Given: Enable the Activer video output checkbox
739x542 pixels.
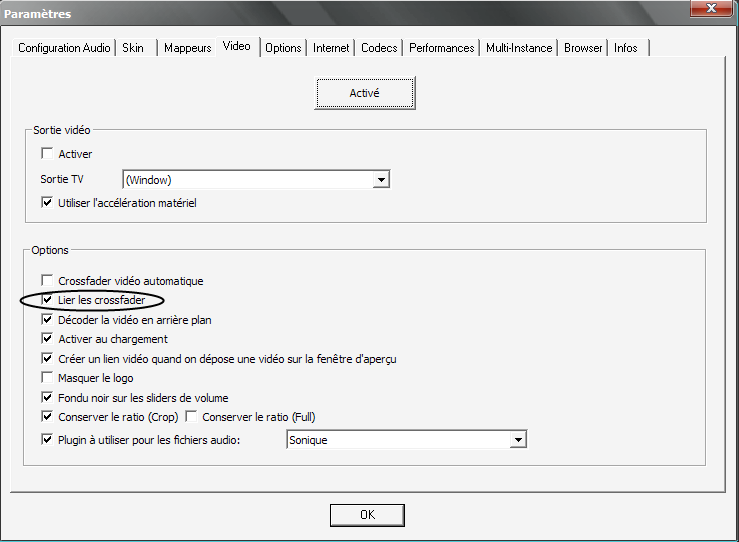Looking at the screenshot, I should tap(47, 154).
